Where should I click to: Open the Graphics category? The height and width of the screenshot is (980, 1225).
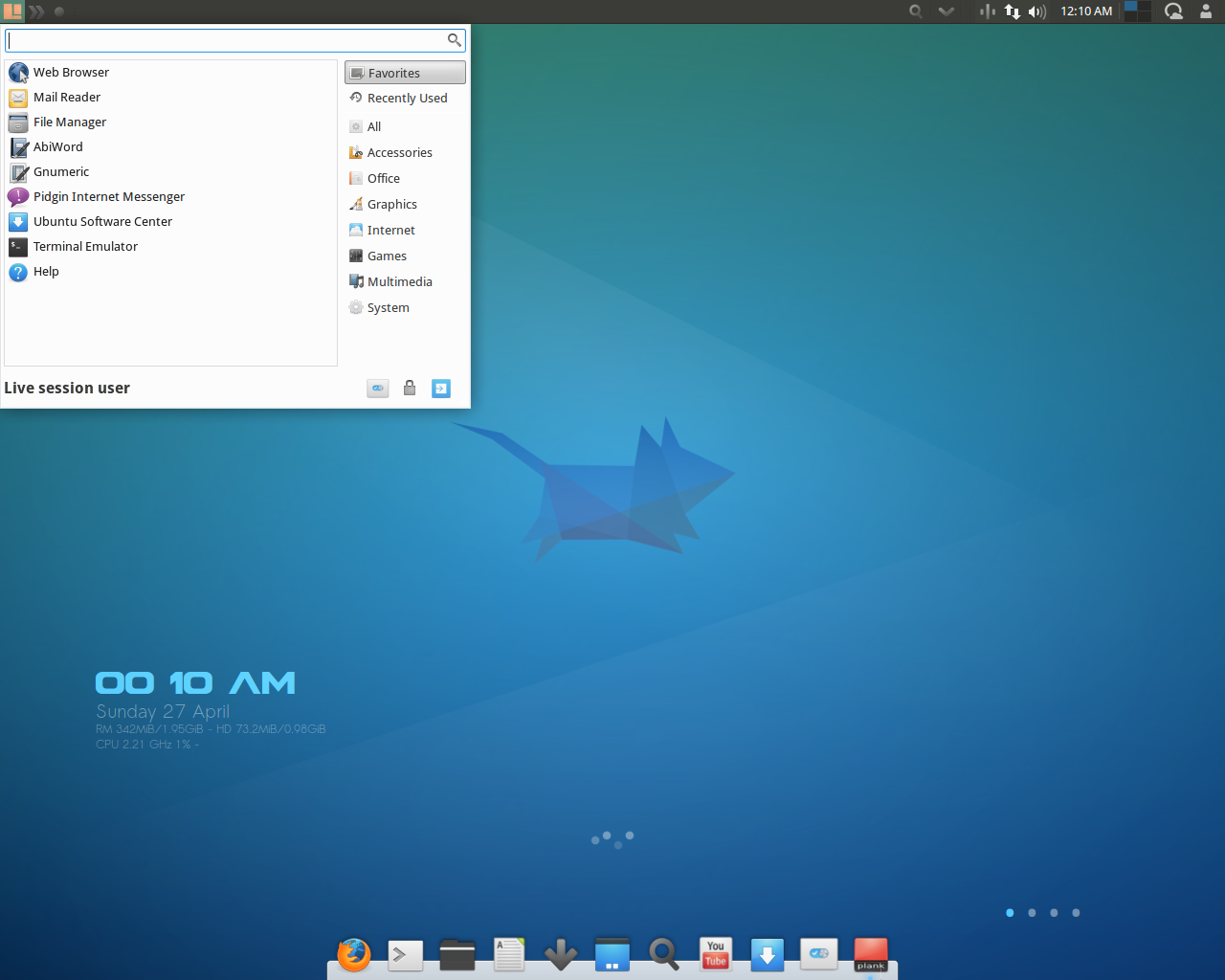click(x=405, y=204)
